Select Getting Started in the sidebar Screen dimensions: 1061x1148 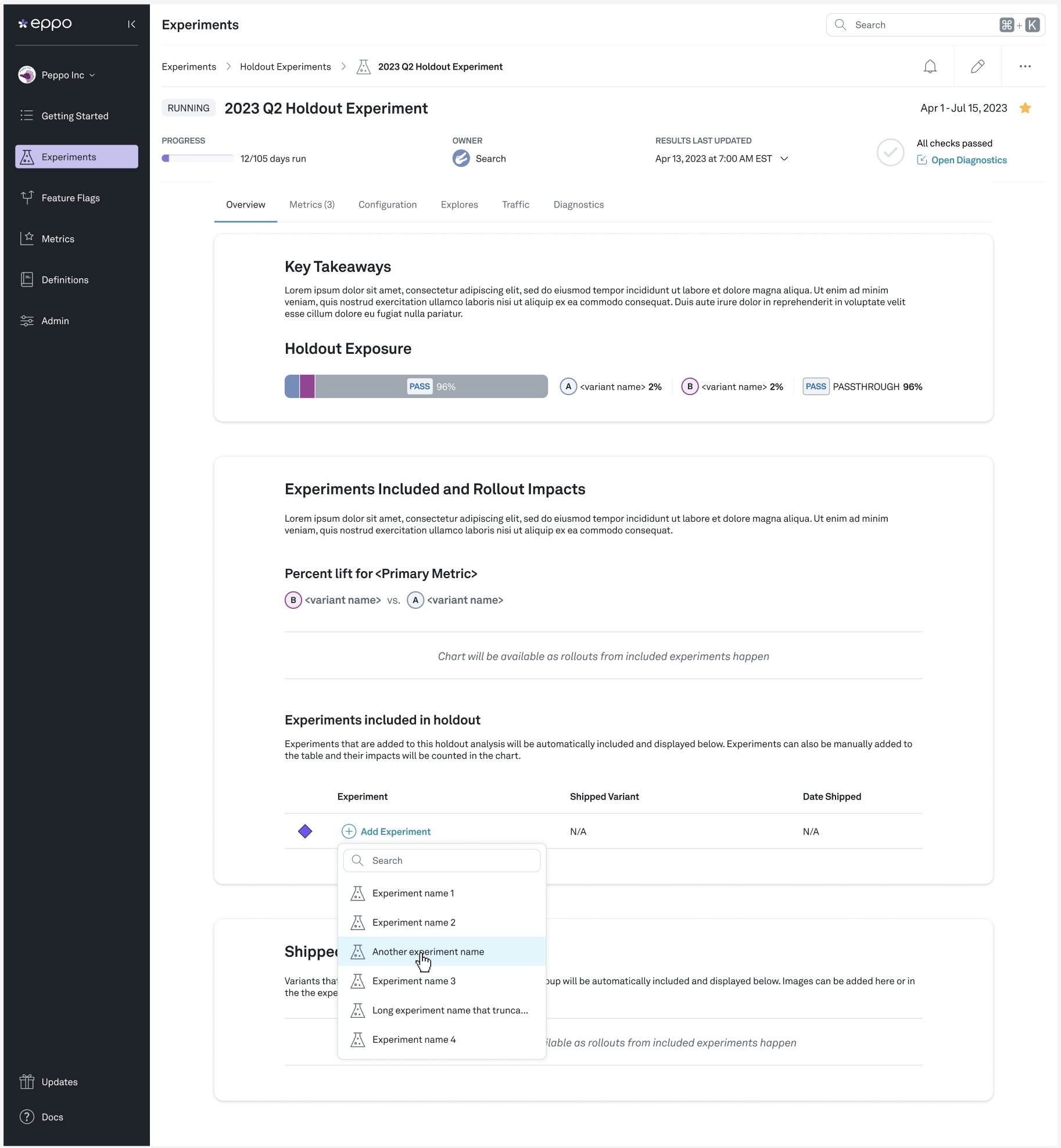pyautogui.click(x=75, y=116)
